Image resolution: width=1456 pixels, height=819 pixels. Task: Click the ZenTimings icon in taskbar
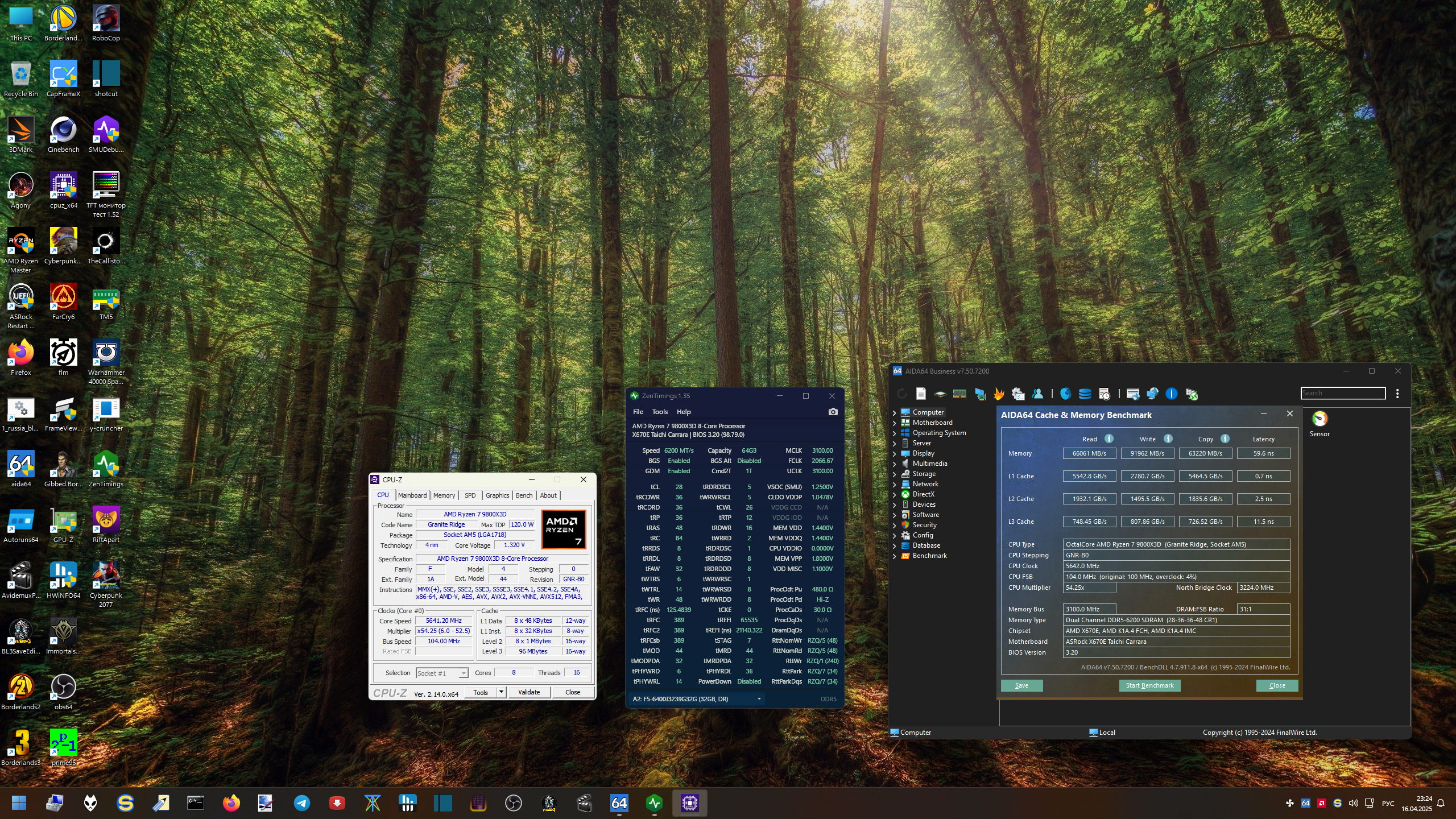tap(654, 803)
